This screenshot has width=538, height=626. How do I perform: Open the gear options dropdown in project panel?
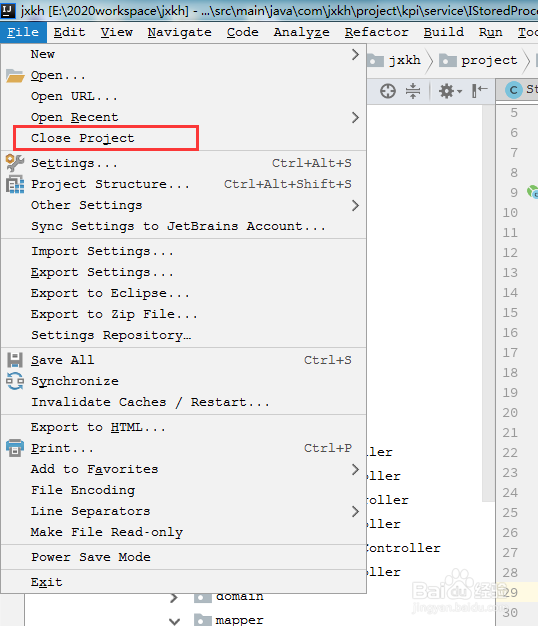(x=450, y=91)
